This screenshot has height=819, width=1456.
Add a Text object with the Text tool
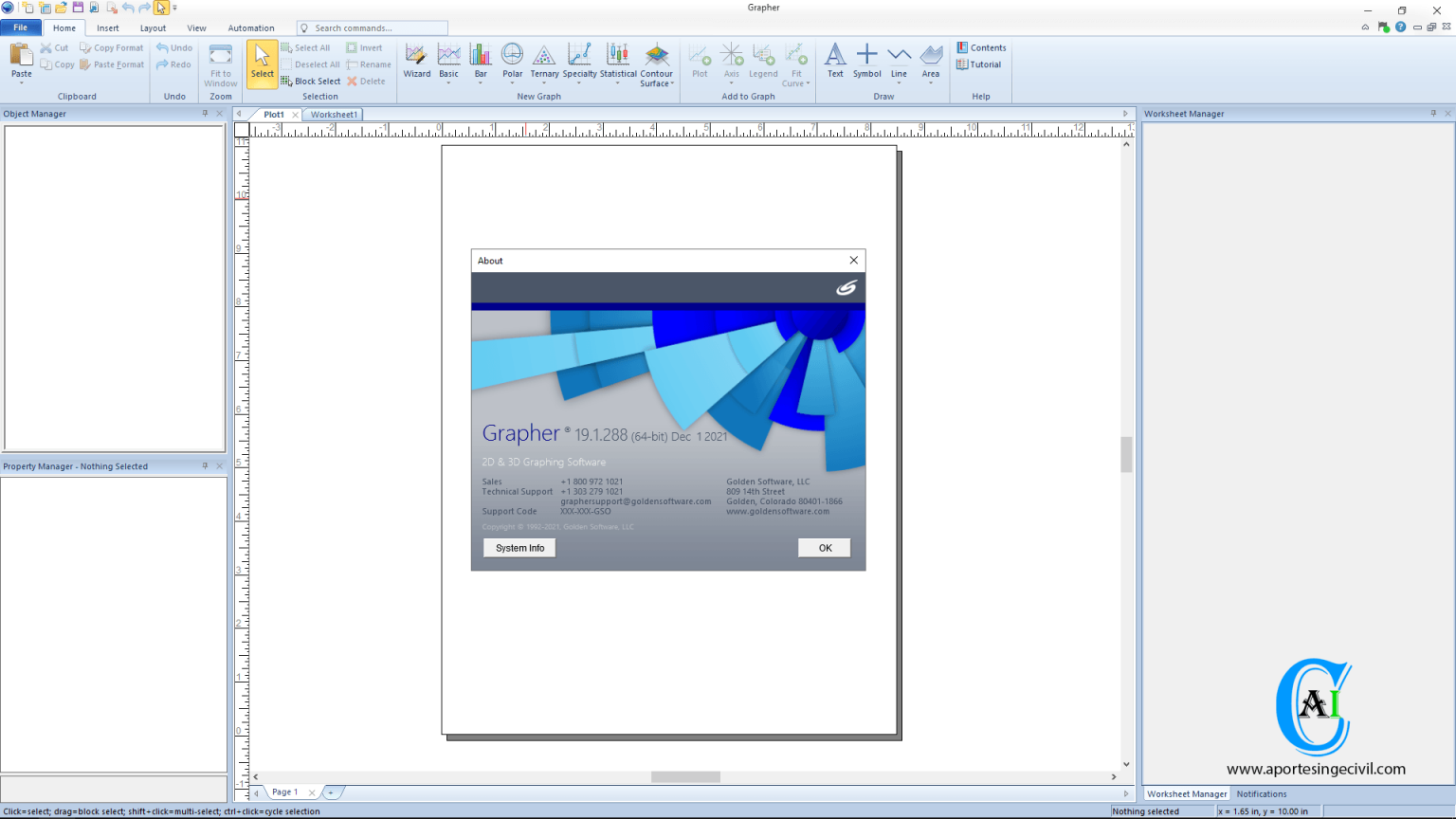(835, 62)
